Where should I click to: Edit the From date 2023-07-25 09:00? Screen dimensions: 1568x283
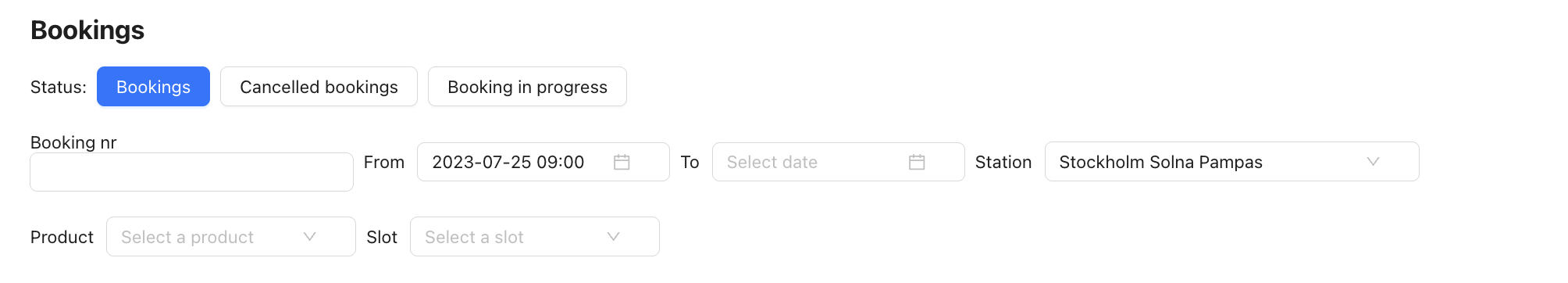(x=543, y=162)
